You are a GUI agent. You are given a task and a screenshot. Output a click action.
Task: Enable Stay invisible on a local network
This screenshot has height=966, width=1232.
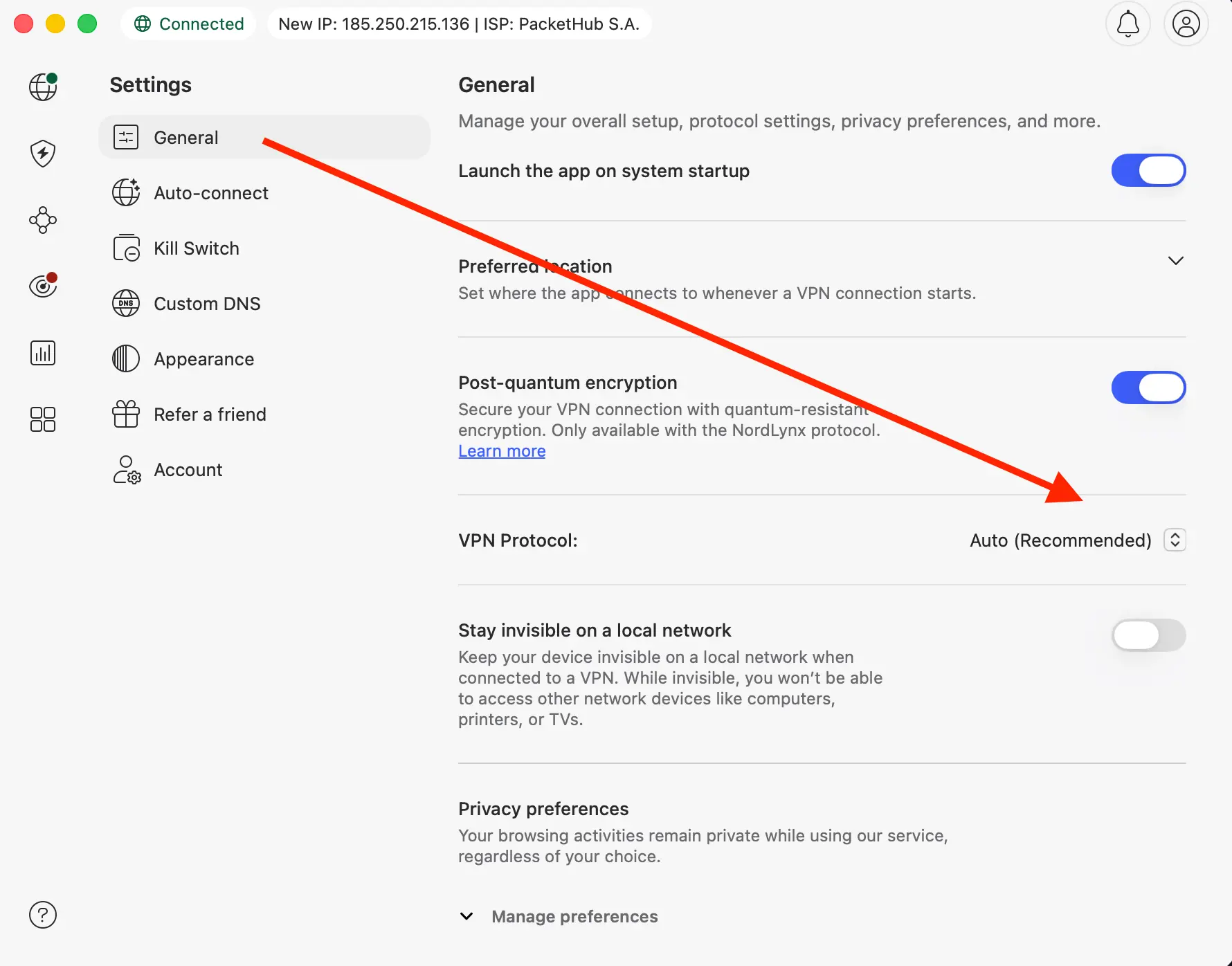click(1148, 635)
